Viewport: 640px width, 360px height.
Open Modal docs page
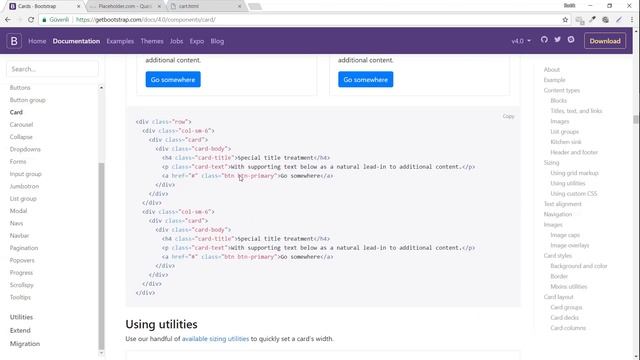tap(18, 211)
